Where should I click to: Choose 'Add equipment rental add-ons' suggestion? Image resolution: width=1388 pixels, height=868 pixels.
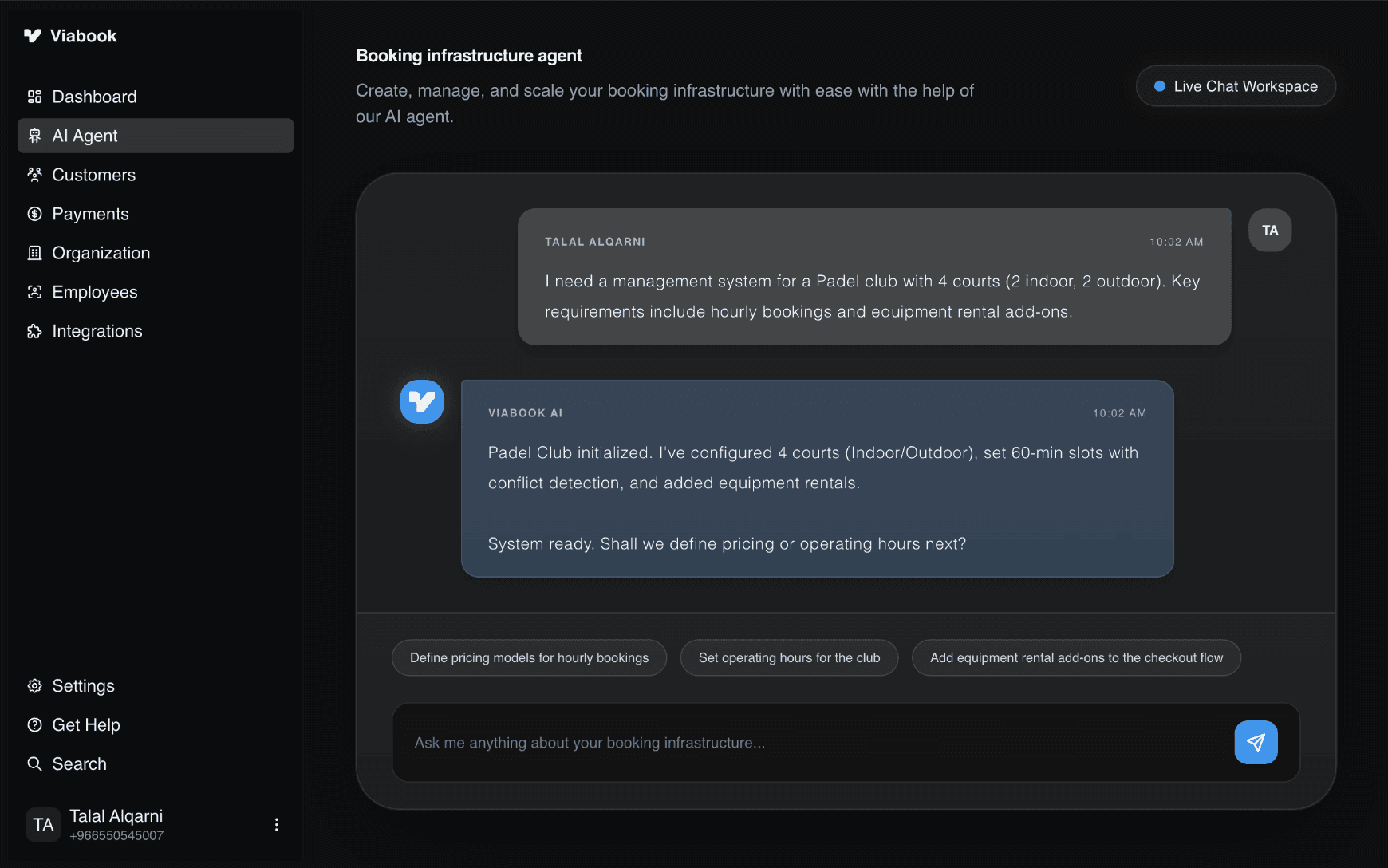[1076, 657]
